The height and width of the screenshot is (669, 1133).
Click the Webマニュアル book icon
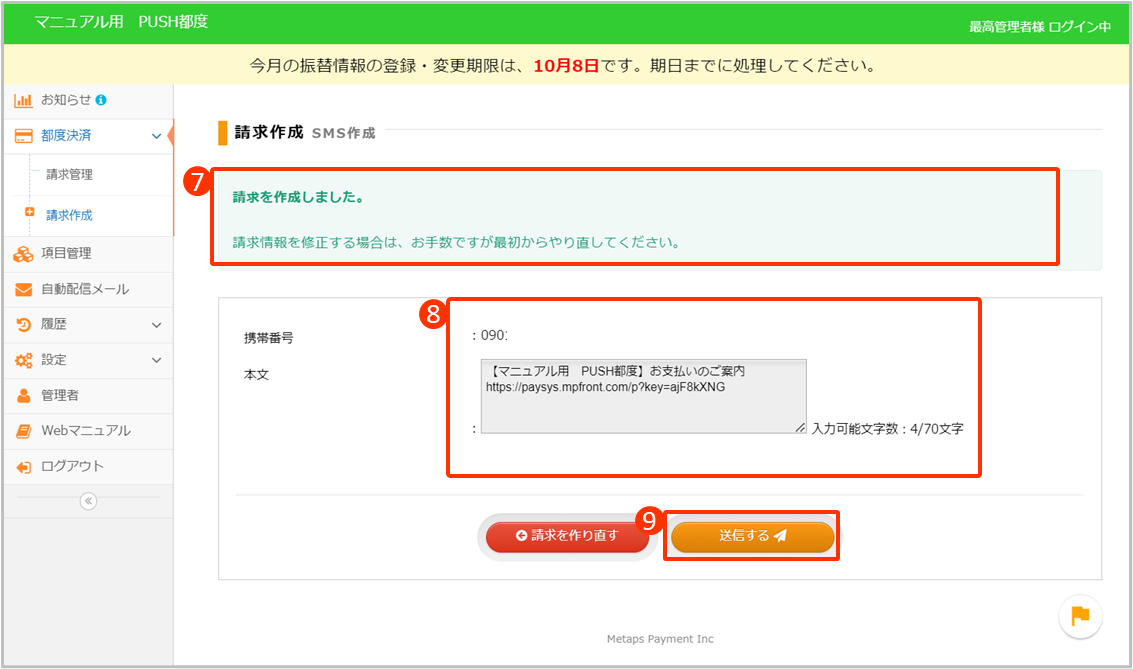pyautogui.click(x=24, y=431)
